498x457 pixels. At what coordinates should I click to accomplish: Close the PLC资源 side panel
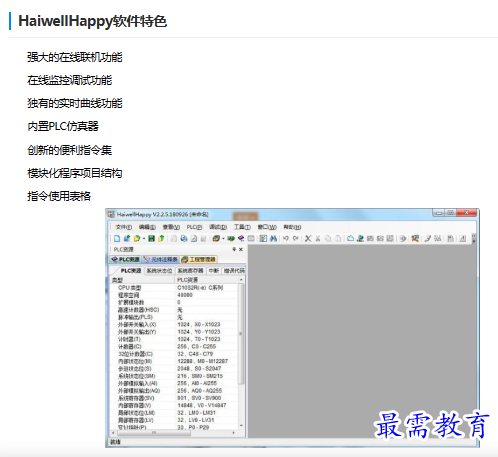(x=241, y=249)
